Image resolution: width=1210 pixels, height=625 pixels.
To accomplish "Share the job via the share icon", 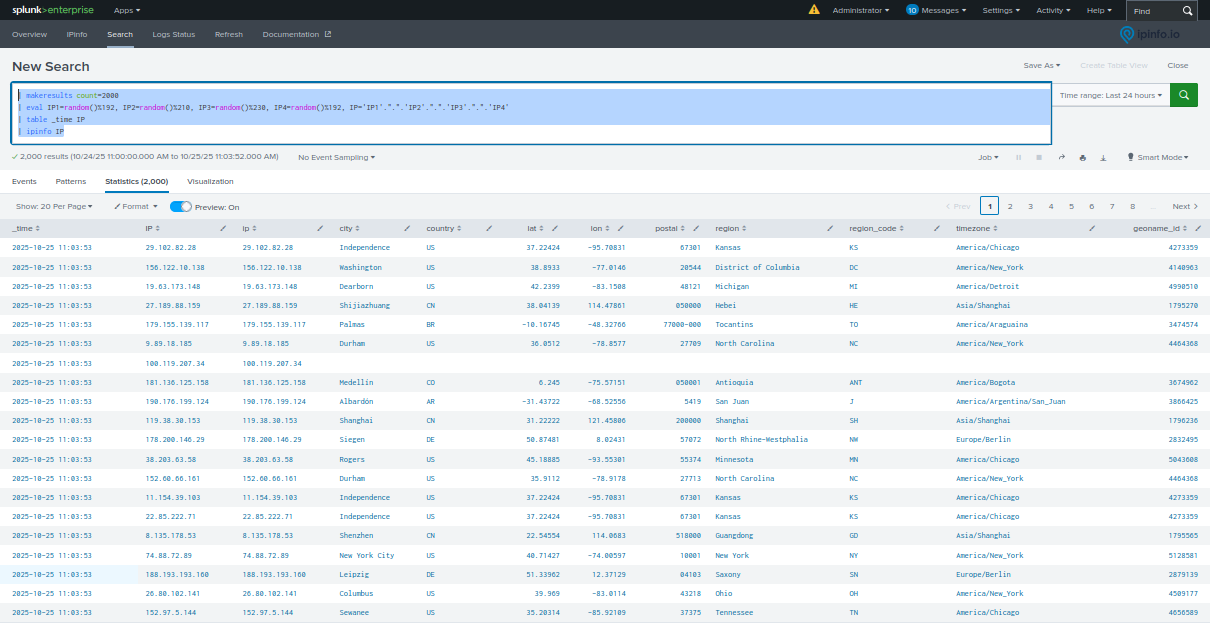I will (x=1060, y=156).
